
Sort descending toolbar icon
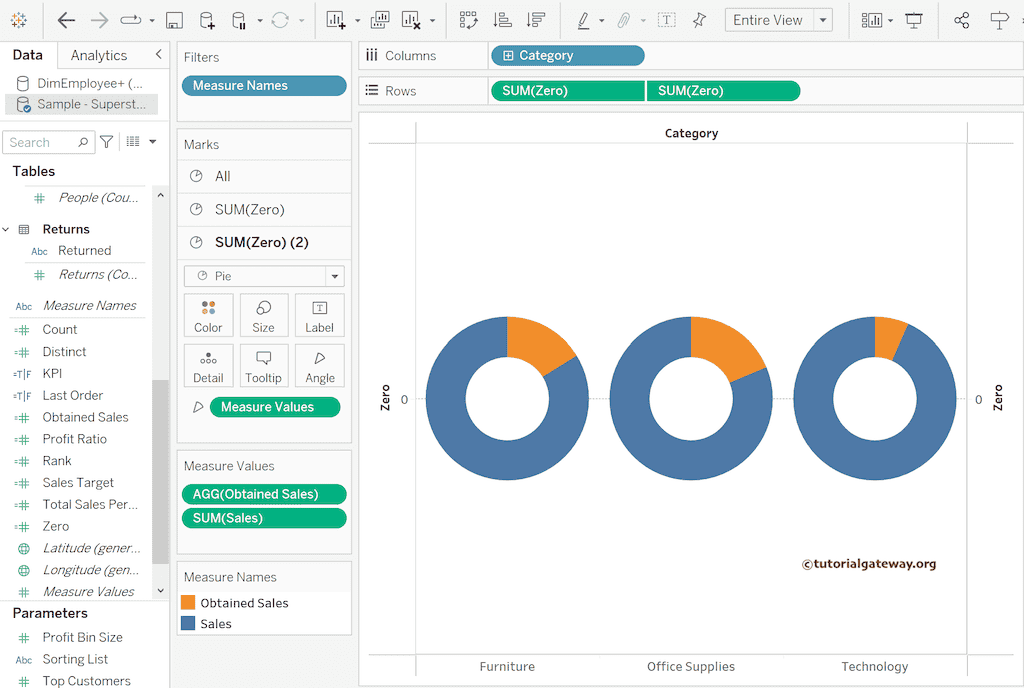click(536, 20)
